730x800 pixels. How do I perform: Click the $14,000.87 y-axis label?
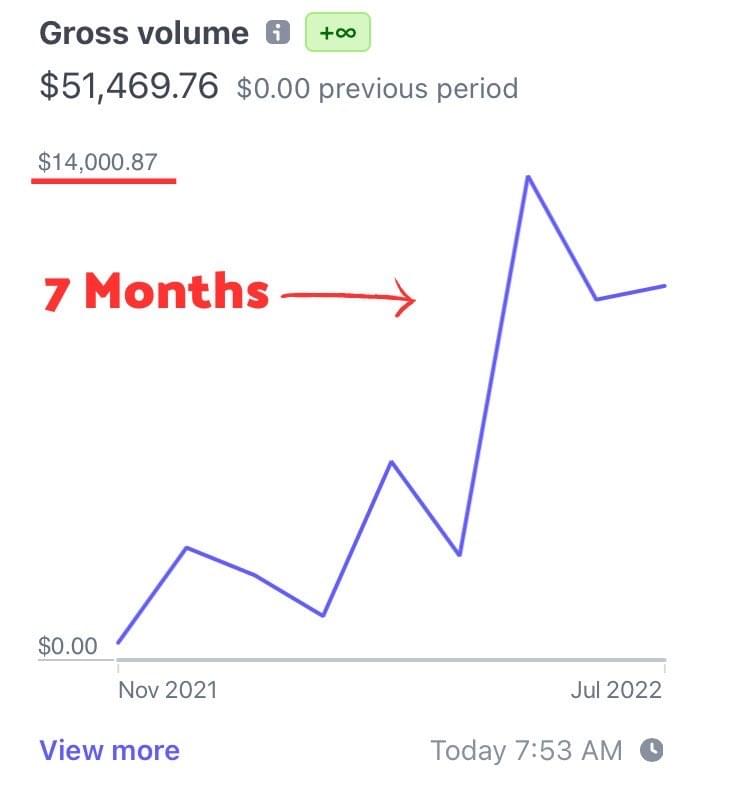point(97,161)
